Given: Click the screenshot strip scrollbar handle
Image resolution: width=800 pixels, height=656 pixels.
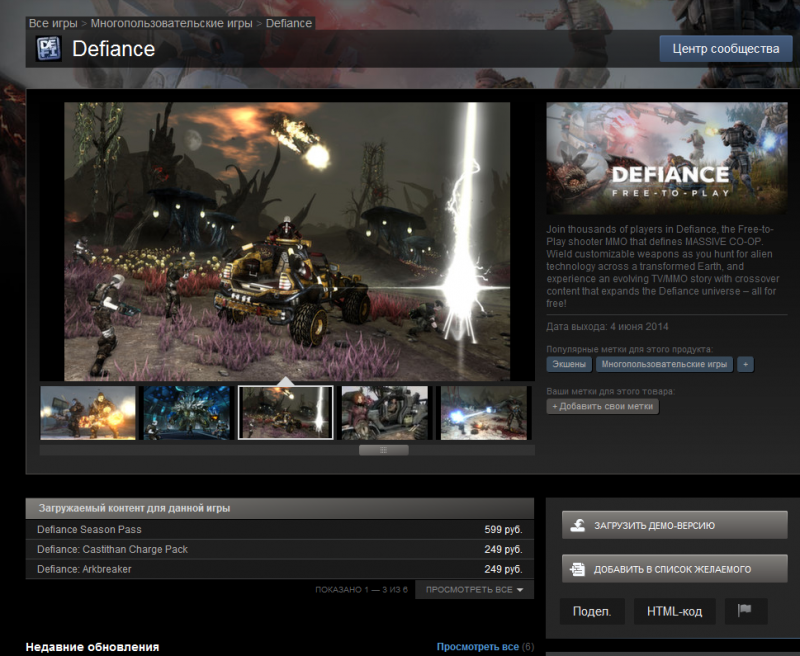Looking at the screenshot, I should [x=384, y=450].
